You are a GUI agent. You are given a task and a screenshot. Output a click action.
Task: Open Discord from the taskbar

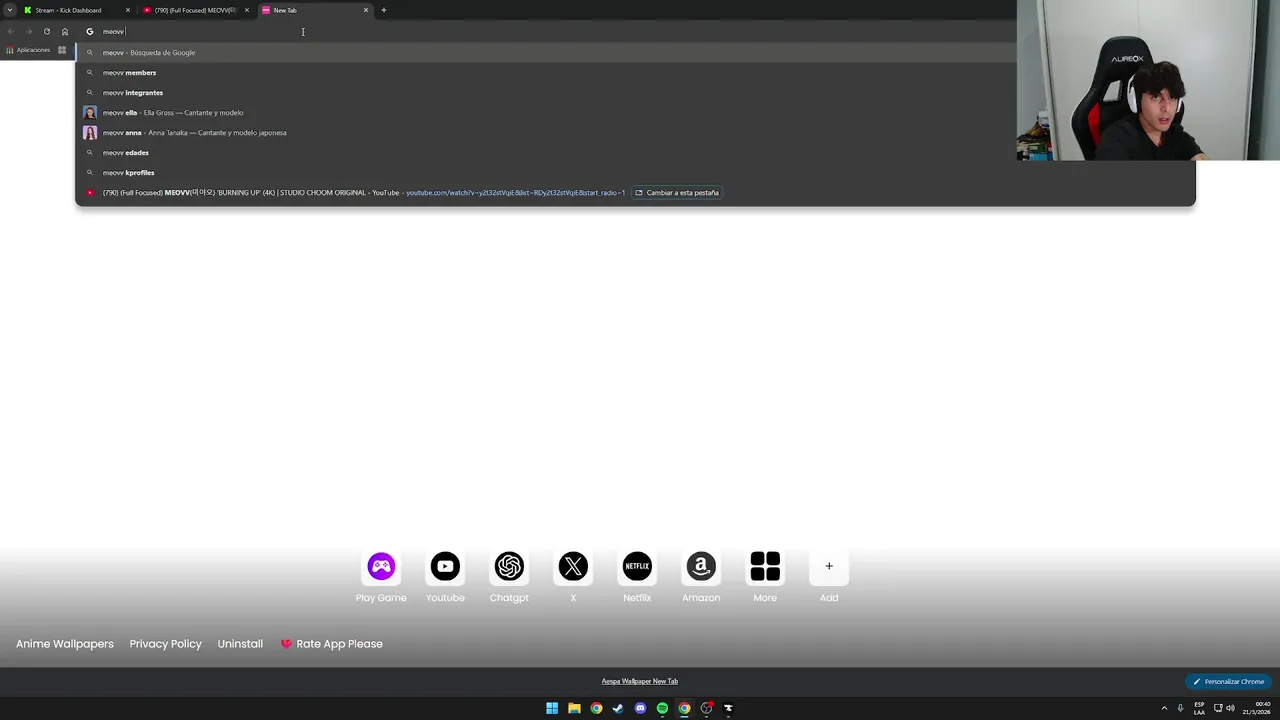[x=640, y=708]
